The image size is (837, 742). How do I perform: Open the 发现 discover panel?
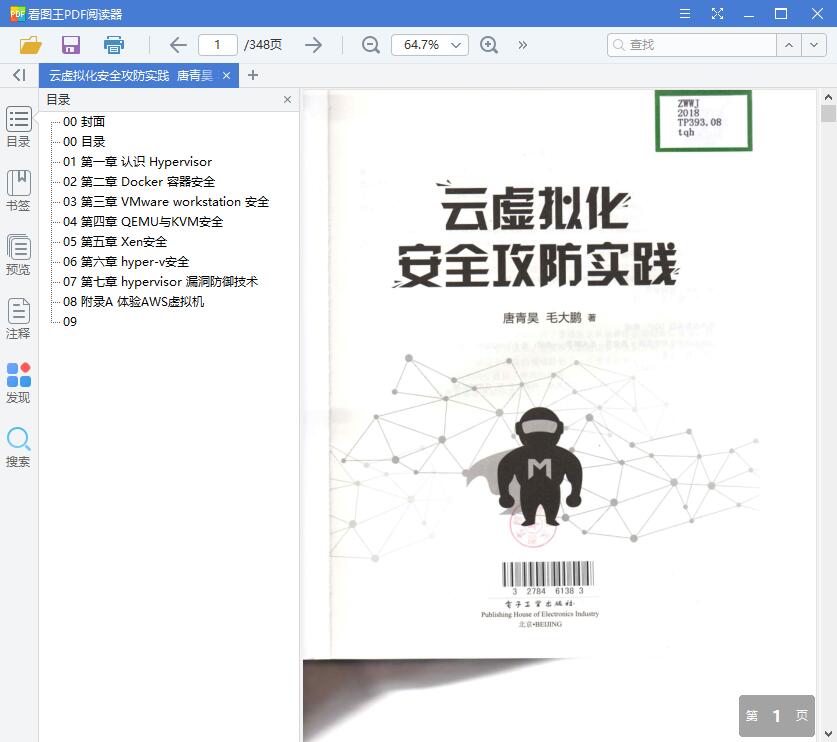(x=18, y=380)
